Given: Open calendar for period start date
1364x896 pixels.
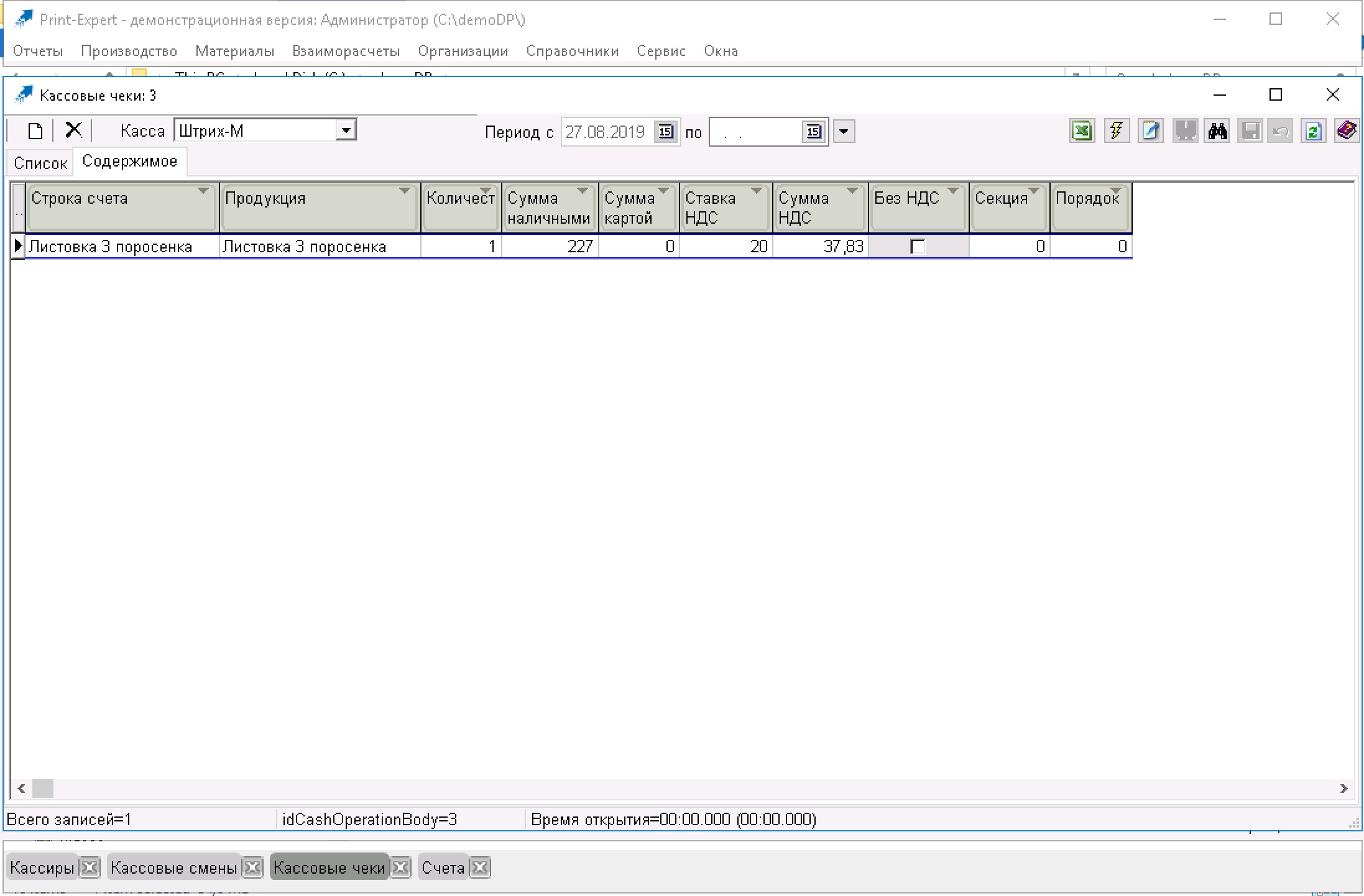Looking at the screenshot, I should pyautogui.click(x=665, y=132).
